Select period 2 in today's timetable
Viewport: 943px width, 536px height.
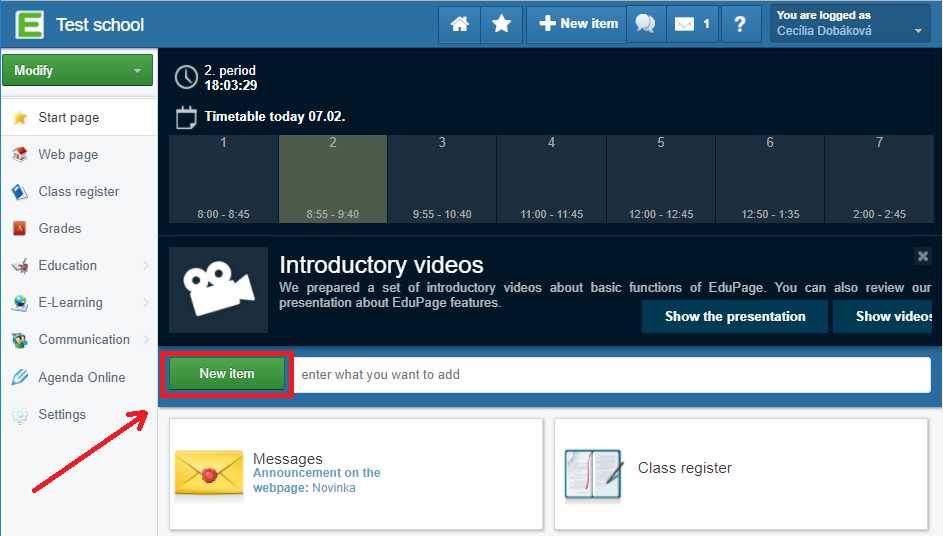tap(333, 180)
